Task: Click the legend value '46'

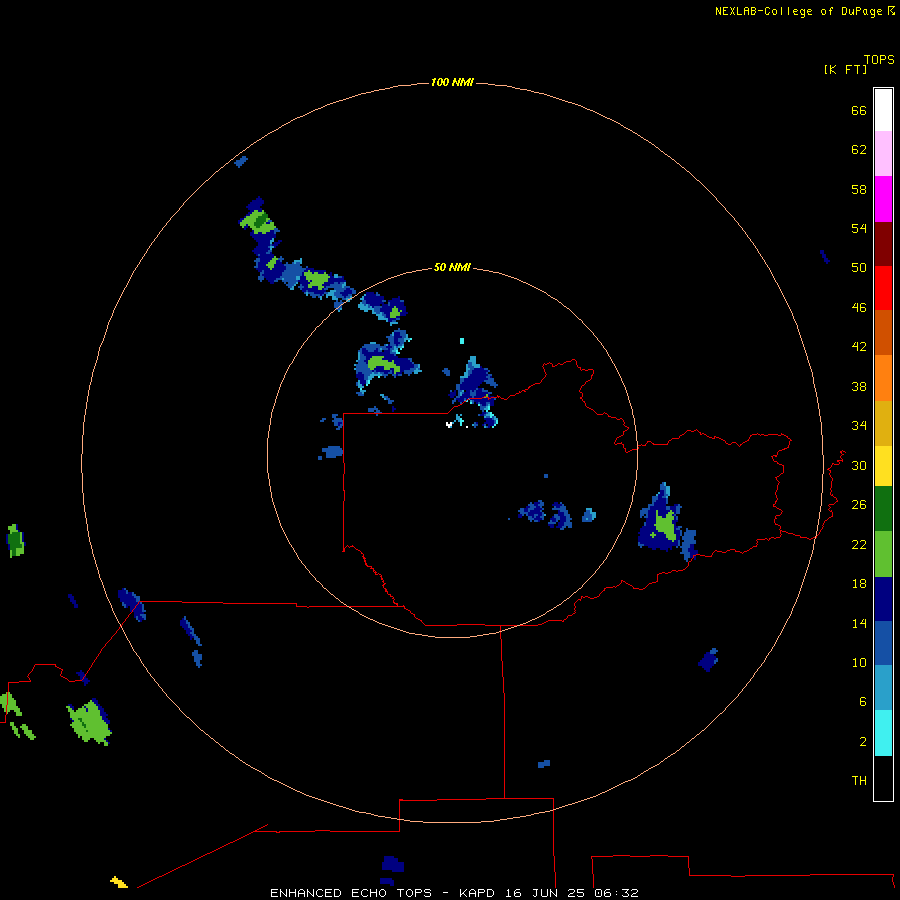Action: pyautogui.click(x=859, y=307)
